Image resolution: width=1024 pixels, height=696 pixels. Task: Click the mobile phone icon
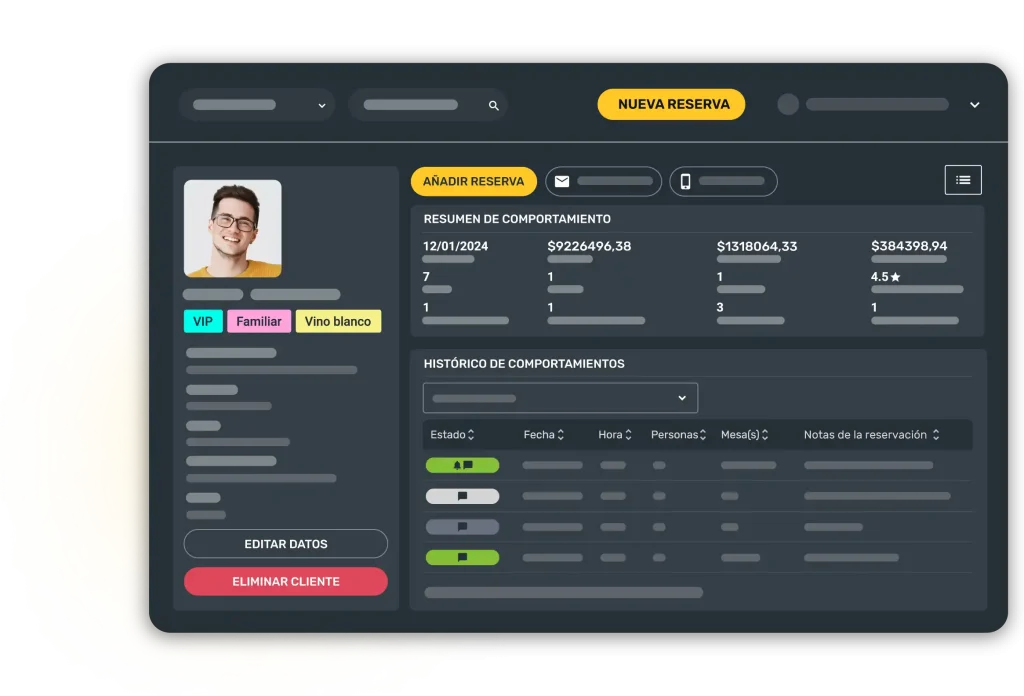[686, 181]
